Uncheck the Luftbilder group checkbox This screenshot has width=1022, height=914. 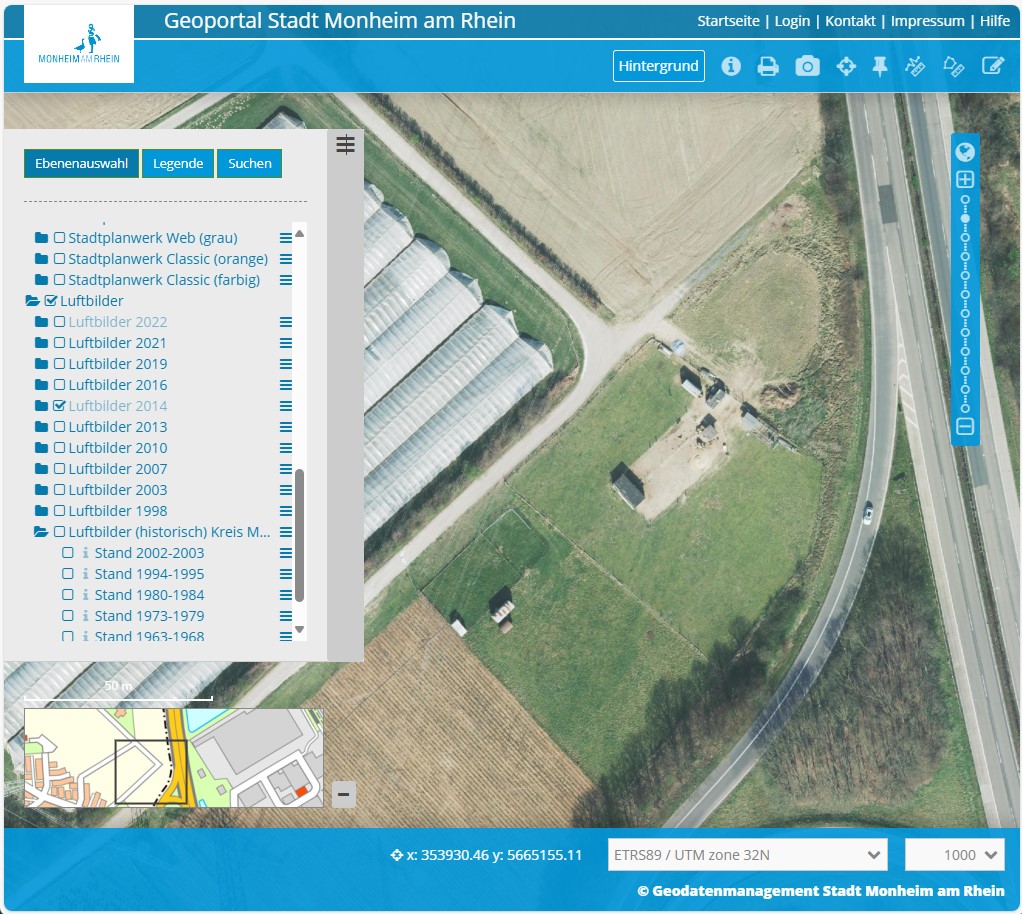pyautogui.click(x=51, y=301)
